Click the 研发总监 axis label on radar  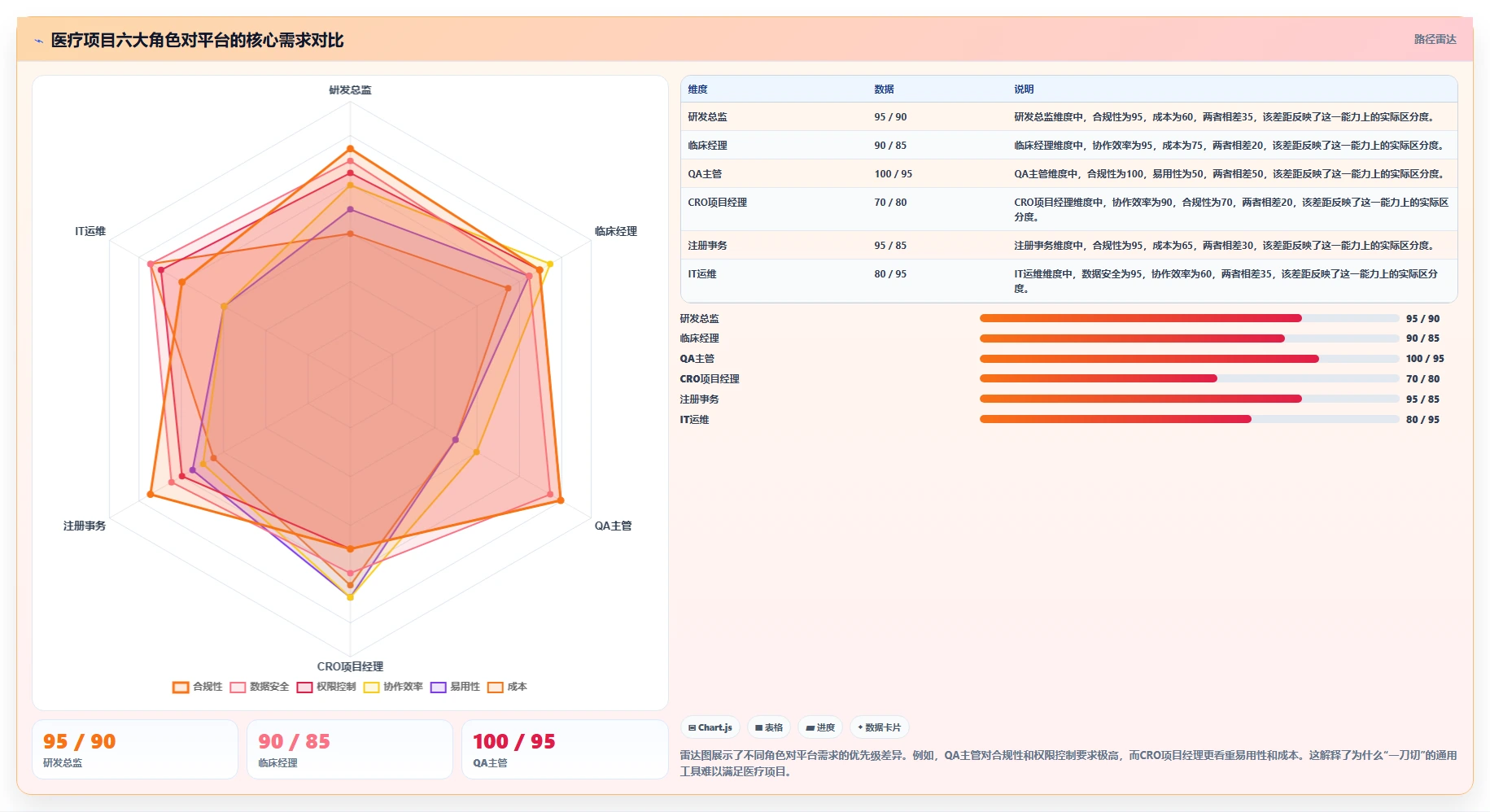tap(350, 90)
